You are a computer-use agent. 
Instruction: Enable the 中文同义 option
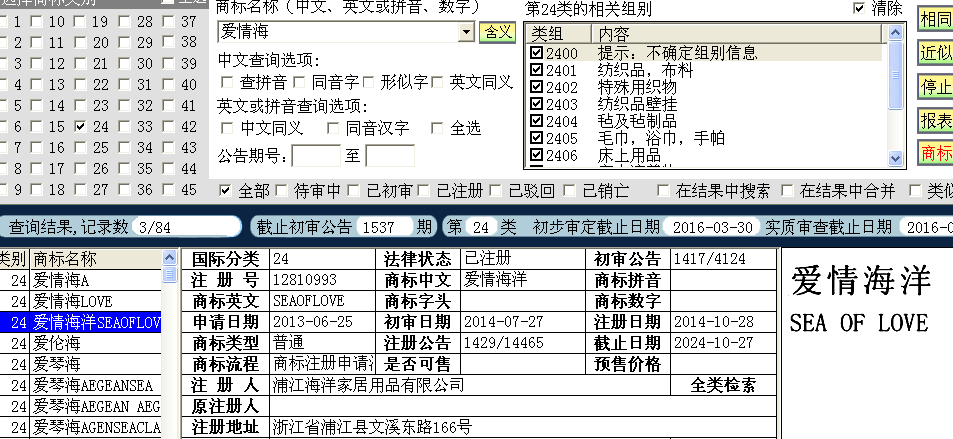click(227, 128)
